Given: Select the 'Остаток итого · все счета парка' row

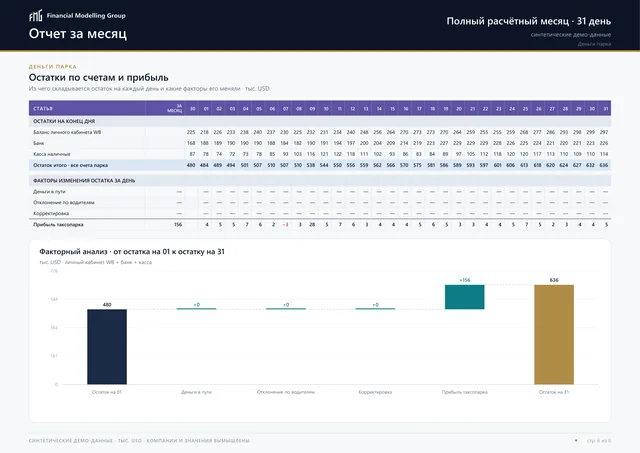Looking at the screenshot, I should pyautogui.click(x=320, y=165).
